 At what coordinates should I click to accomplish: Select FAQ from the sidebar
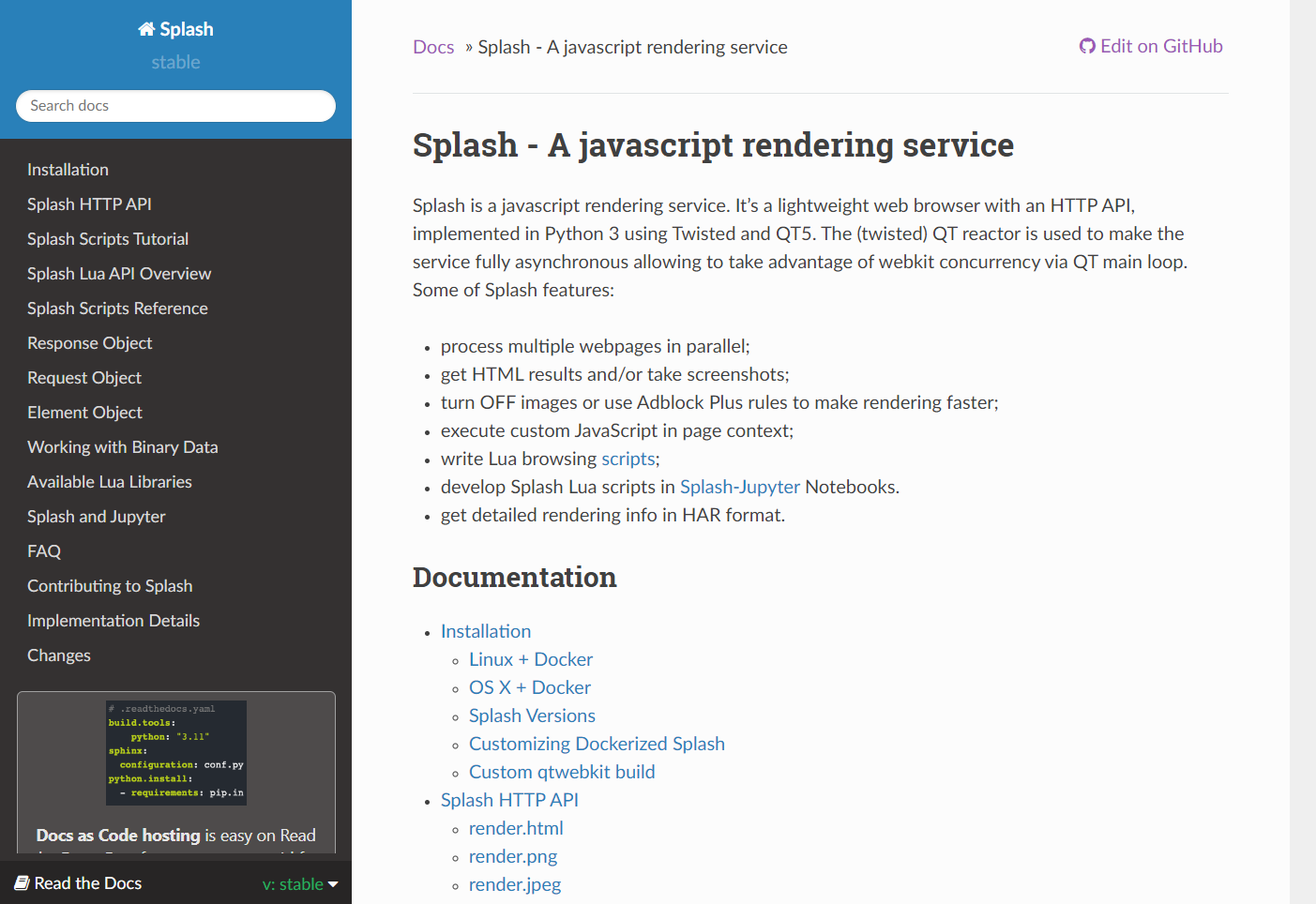pyautogui.click(x=43, y=550)
